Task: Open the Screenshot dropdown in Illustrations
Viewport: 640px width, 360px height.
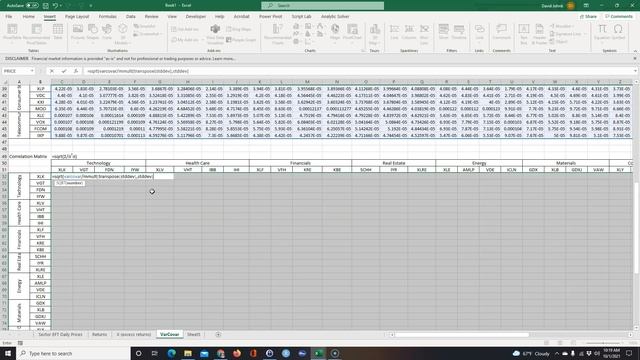Action: click(x=147, y=34)
